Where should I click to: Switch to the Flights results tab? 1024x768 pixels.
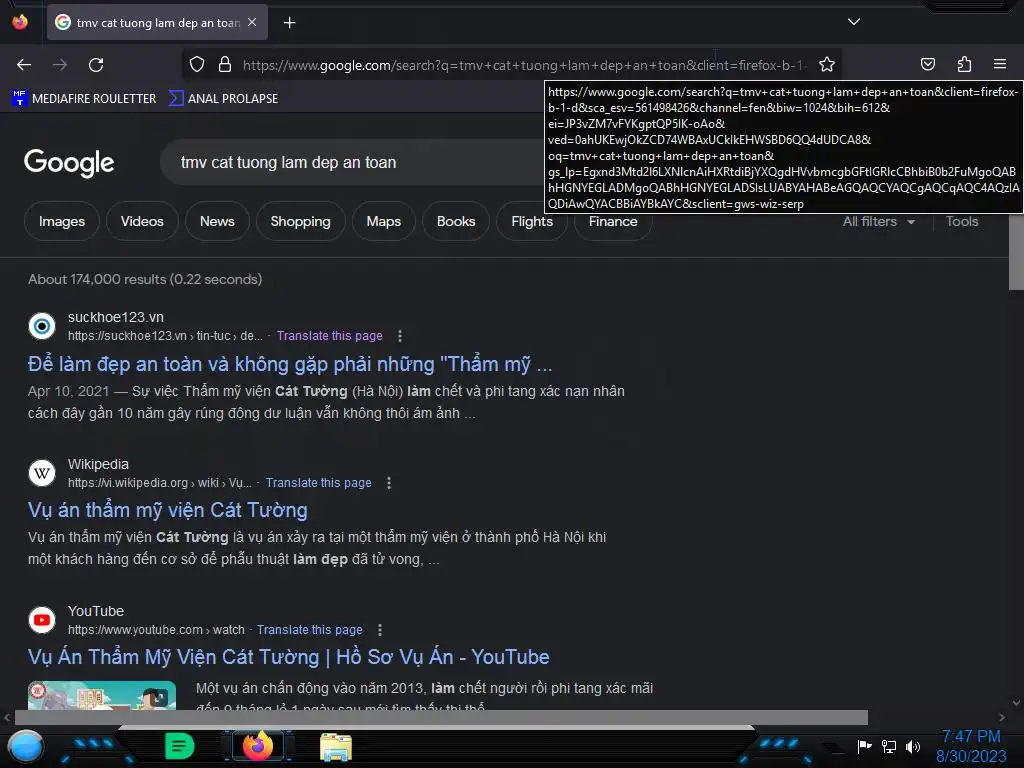coord(532,221)
